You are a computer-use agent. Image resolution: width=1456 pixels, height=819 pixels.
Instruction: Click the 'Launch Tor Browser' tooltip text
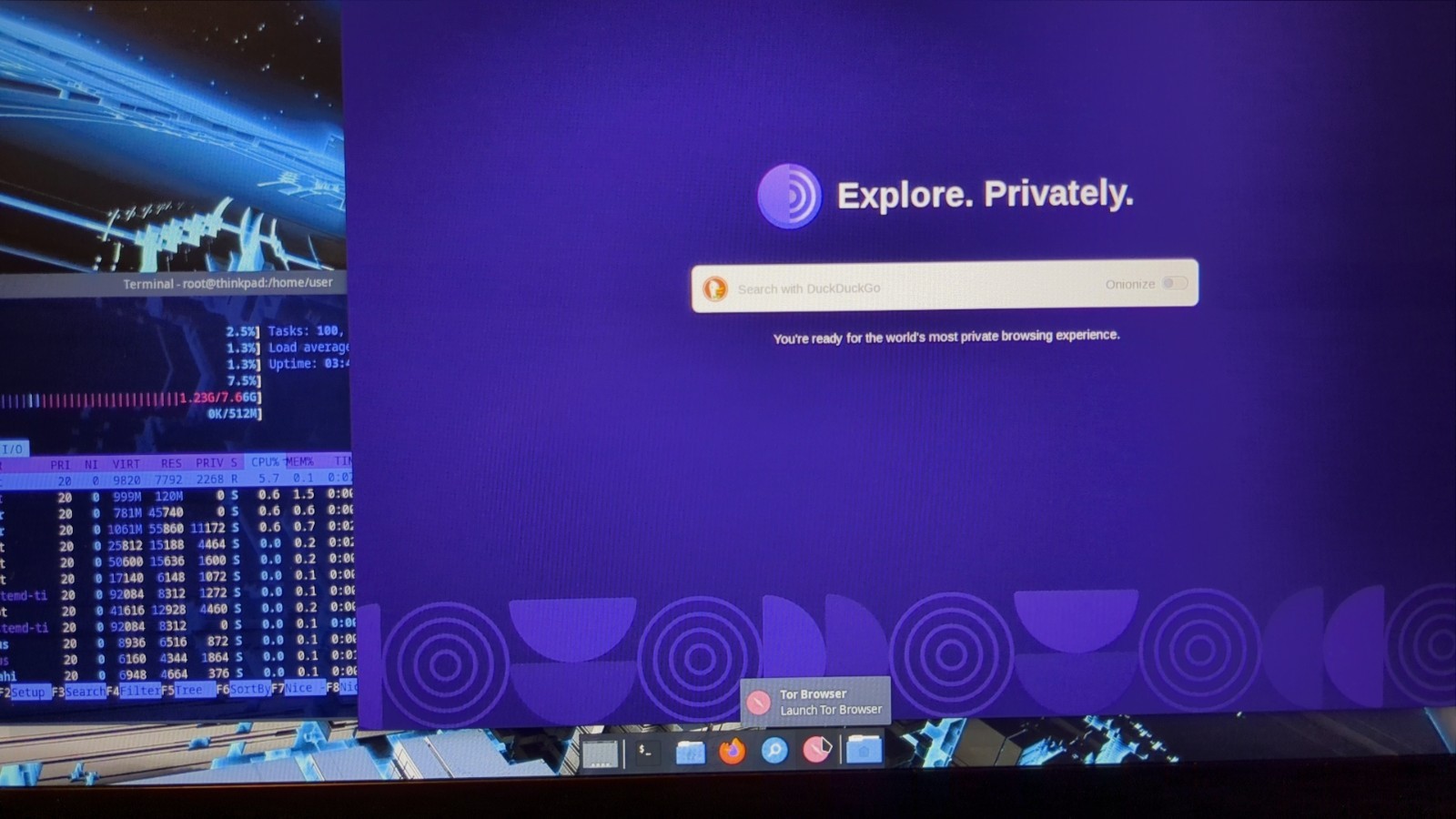coord(831,710)
